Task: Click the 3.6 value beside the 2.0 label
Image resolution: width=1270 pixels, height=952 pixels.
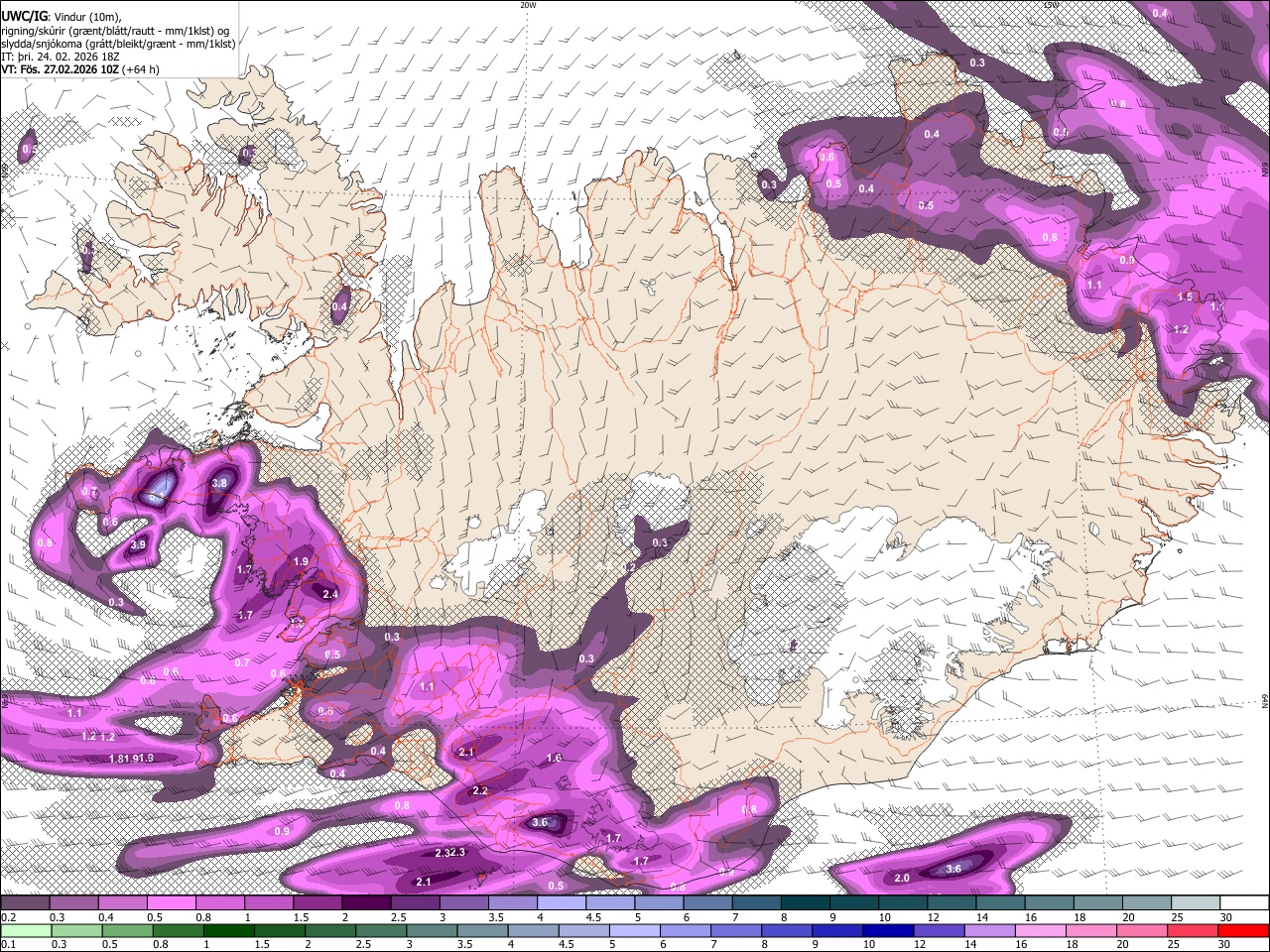Action: click(953, 869)
